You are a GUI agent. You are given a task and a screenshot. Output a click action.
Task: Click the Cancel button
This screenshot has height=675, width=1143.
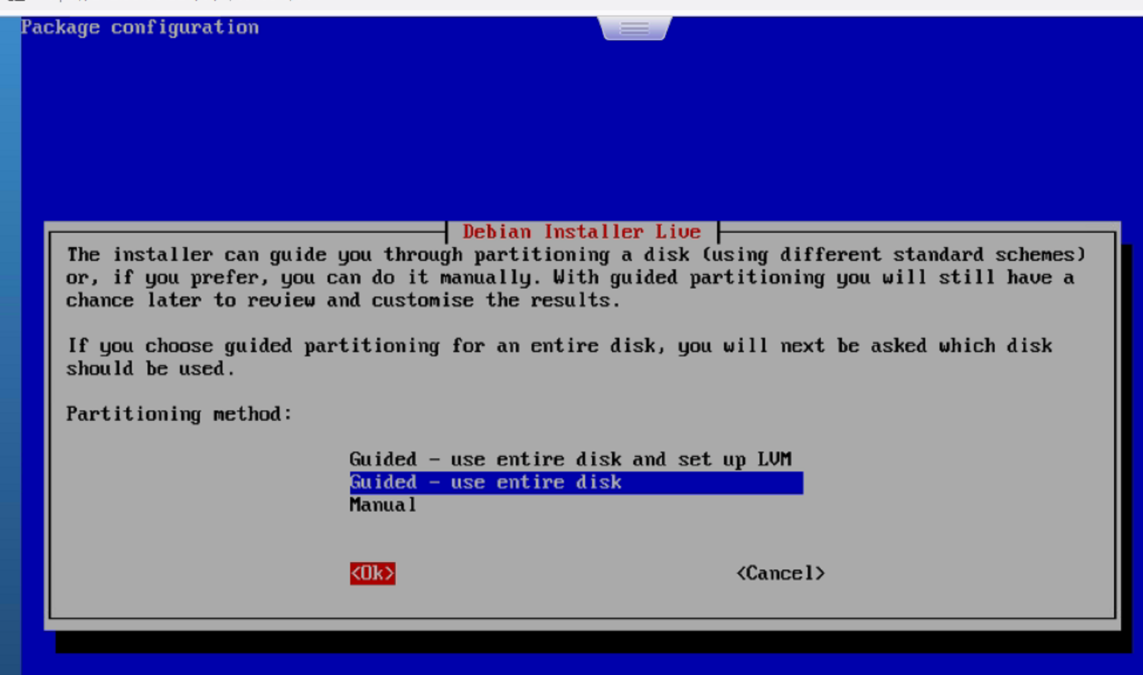[780, 574]
